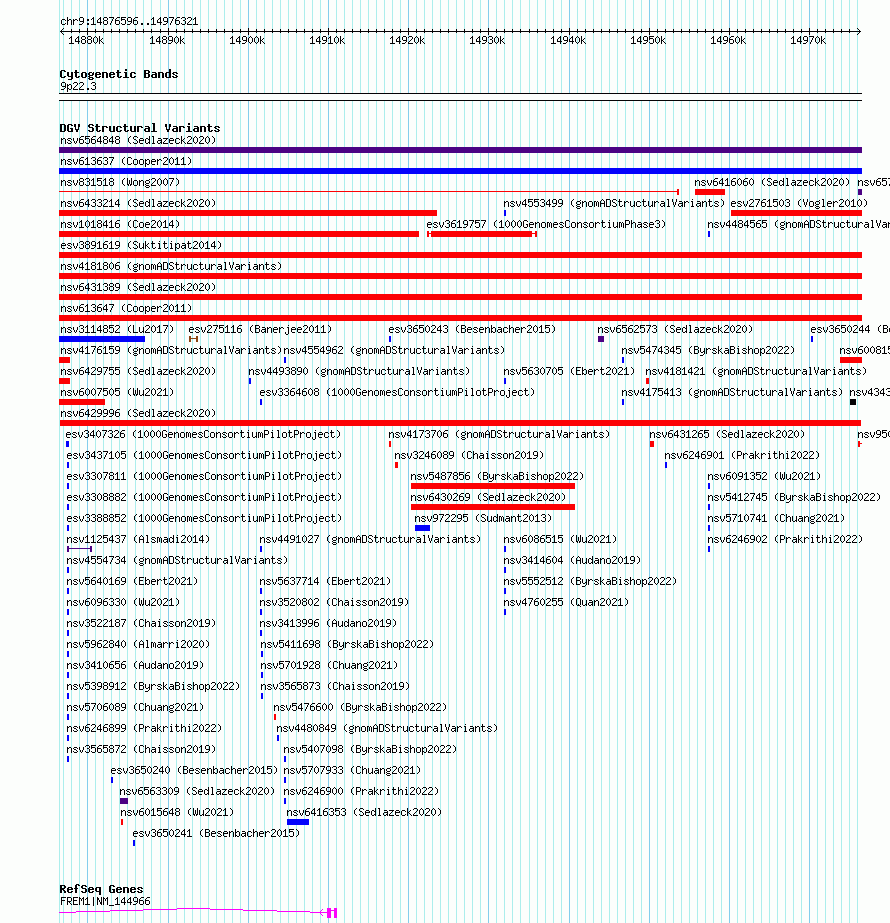Open nsv6433214 (Sedlazeck2020) variant

(138, 203)
